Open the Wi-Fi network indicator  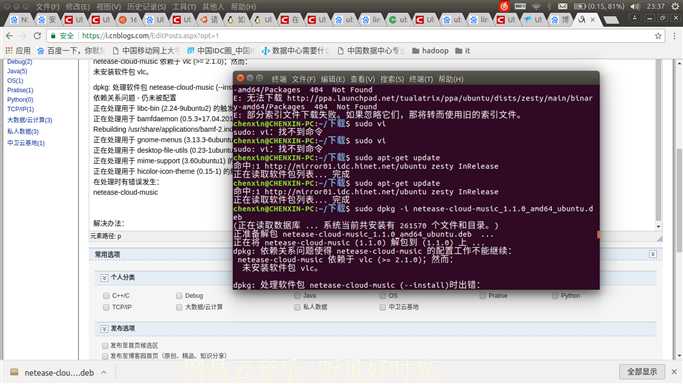[536, 6]
